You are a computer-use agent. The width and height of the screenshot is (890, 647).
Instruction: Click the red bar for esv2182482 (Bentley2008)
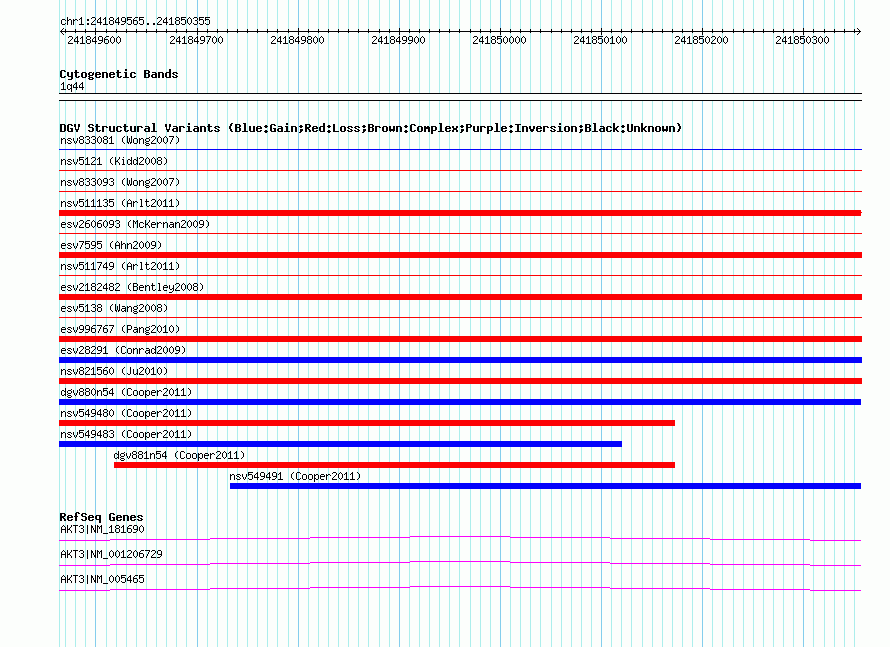460,297
